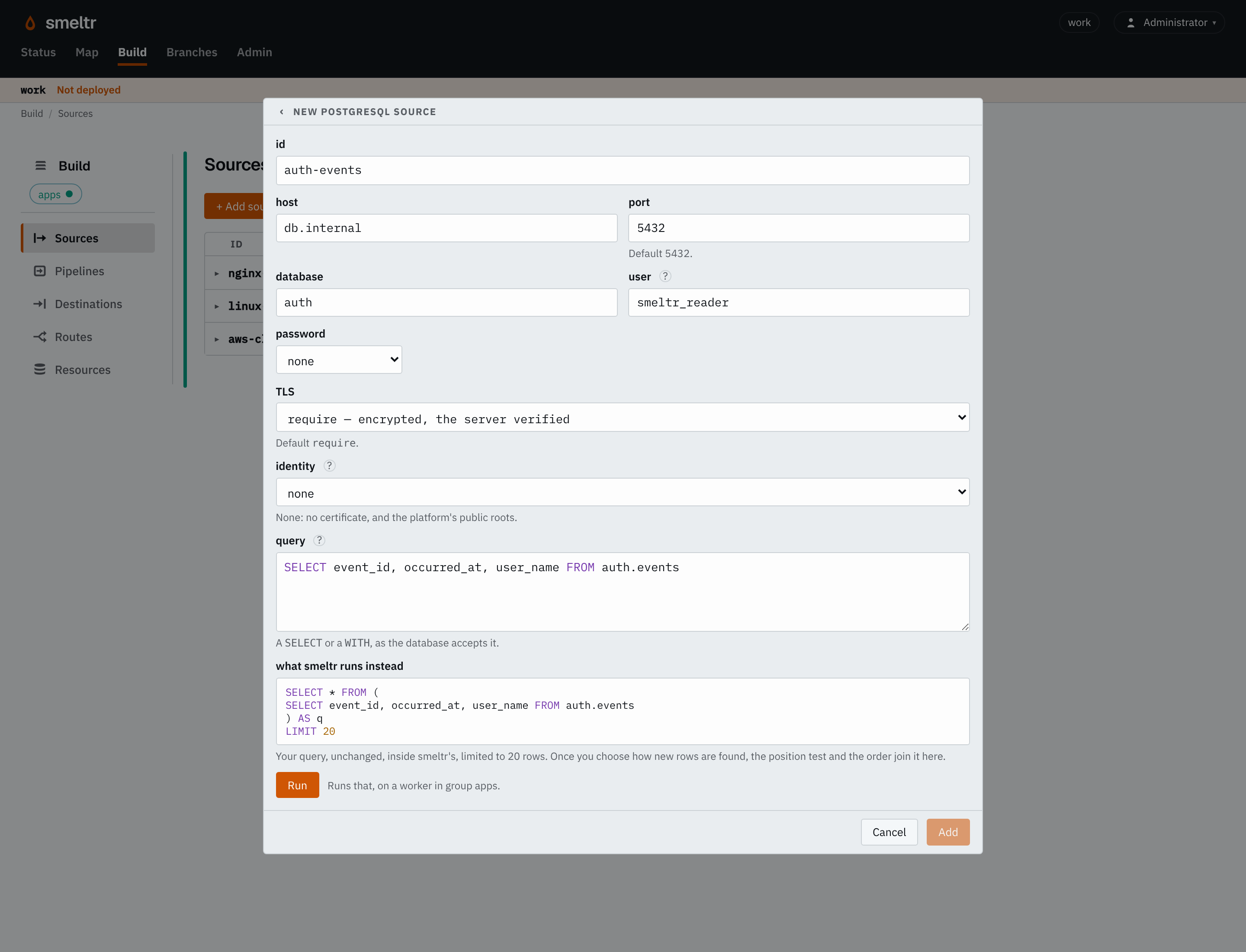Open the TLS mode dropdown
Viewport: 1246px width, 952px height.
coord(622,418)
